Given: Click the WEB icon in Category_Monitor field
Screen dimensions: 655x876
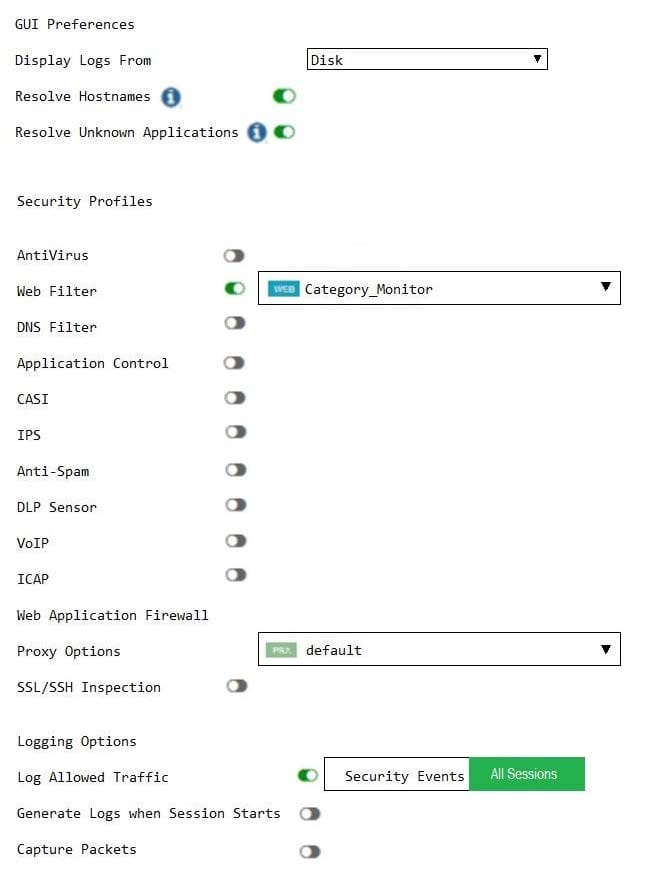Looking at the screenshot, I should (x=284, y=289).
